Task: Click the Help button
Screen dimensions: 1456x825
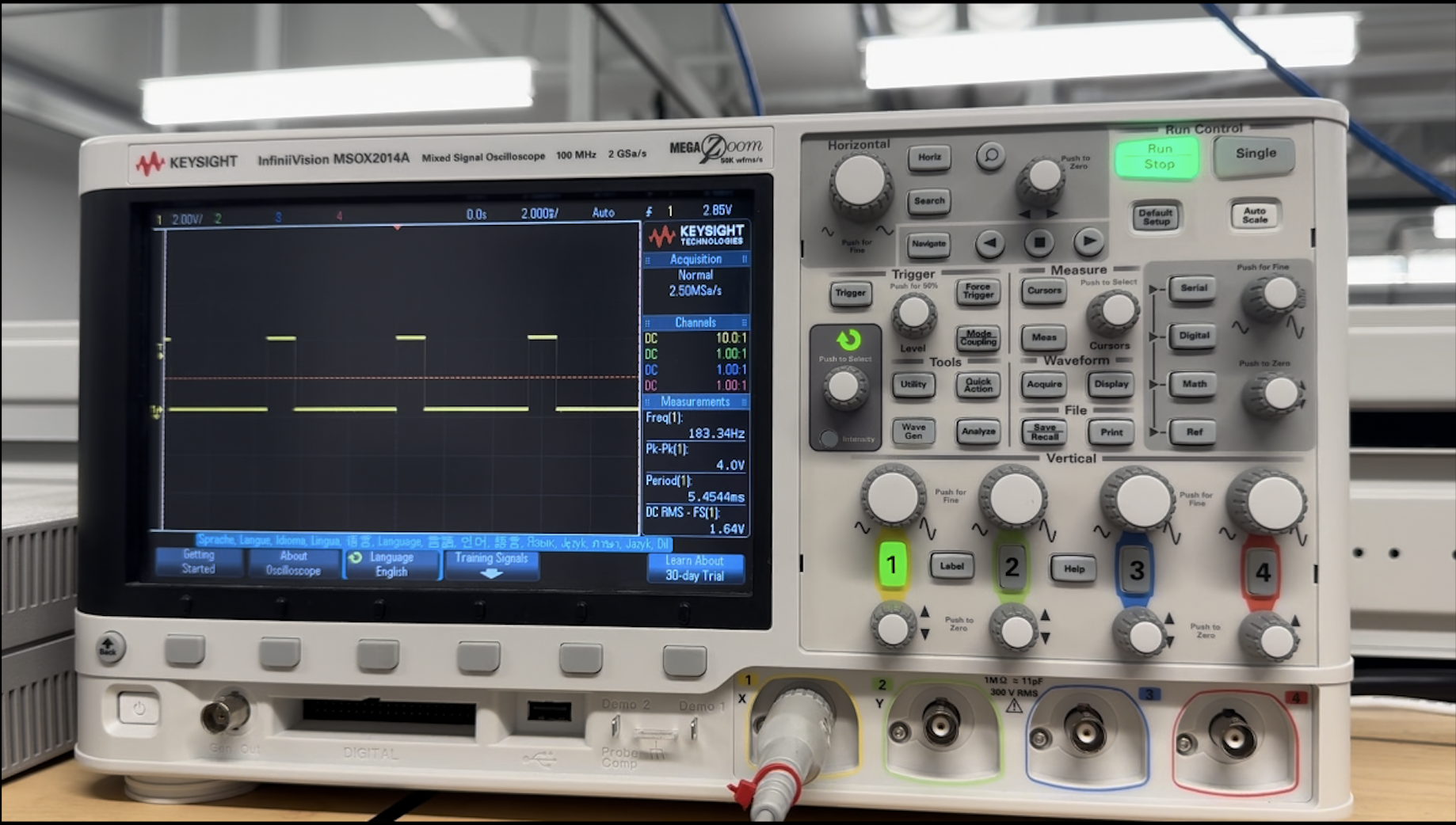Action: tap(1073, 568)
